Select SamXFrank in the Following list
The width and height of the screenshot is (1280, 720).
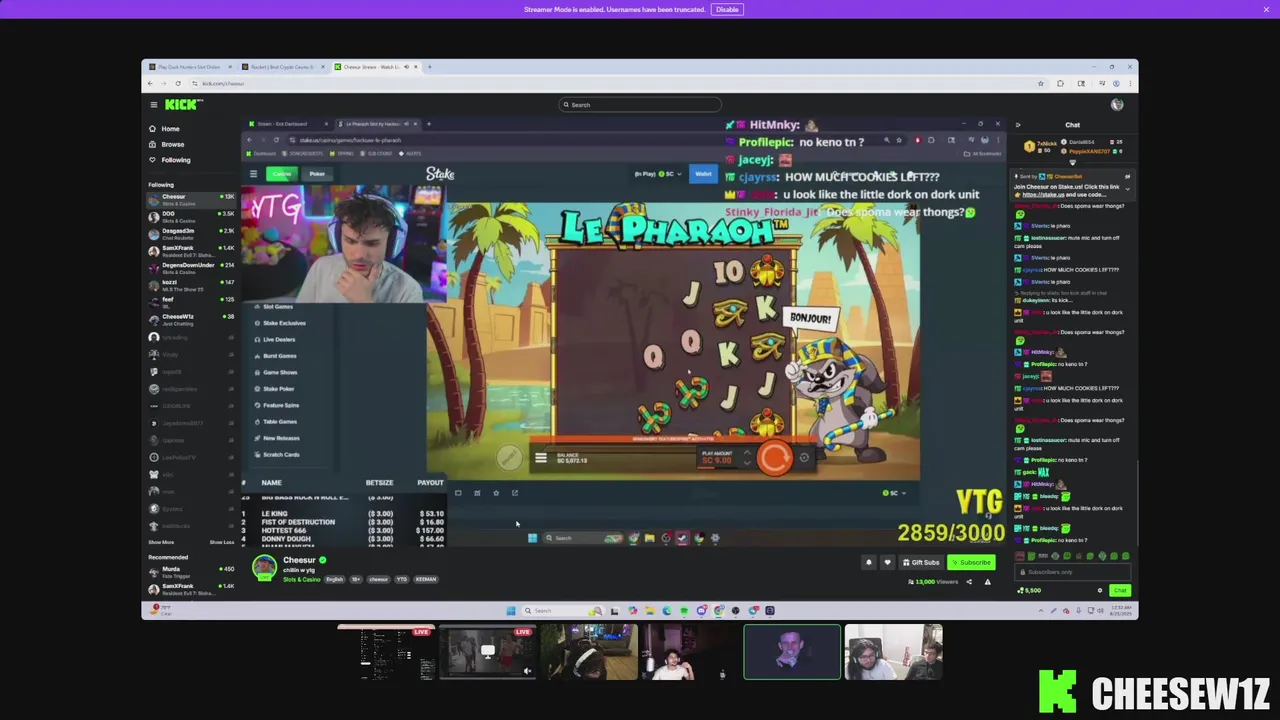tap(190, 250)
